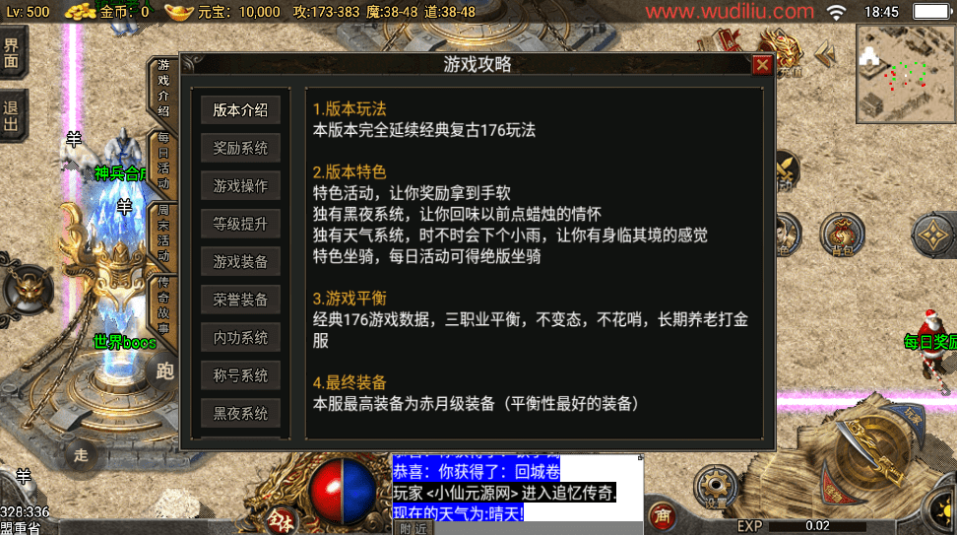The image size is (957, 535).
Task: Click the 退出 exit button
Action: 12,116
